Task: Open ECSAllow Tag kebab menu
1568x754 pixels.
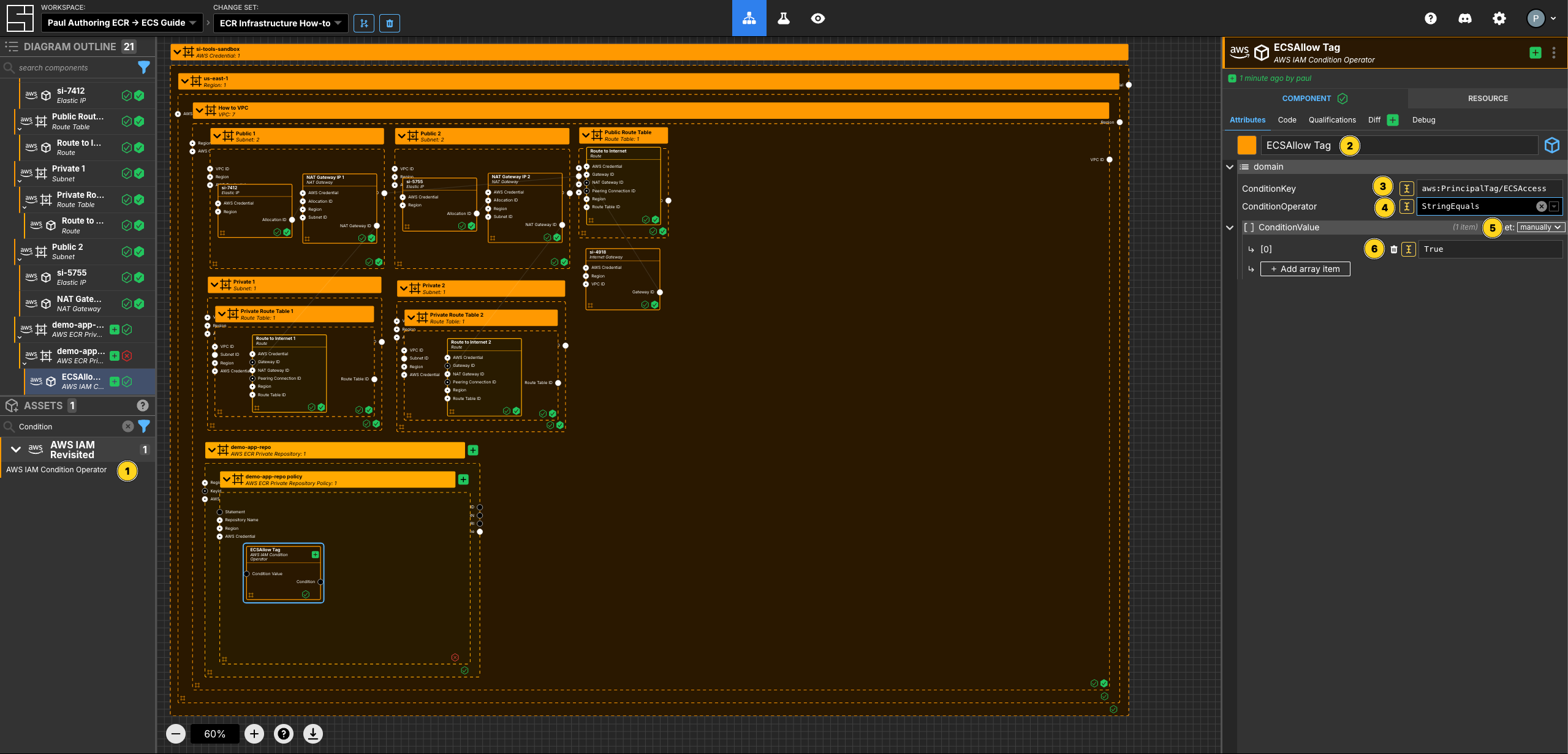Action: [x=1554, y=53]
